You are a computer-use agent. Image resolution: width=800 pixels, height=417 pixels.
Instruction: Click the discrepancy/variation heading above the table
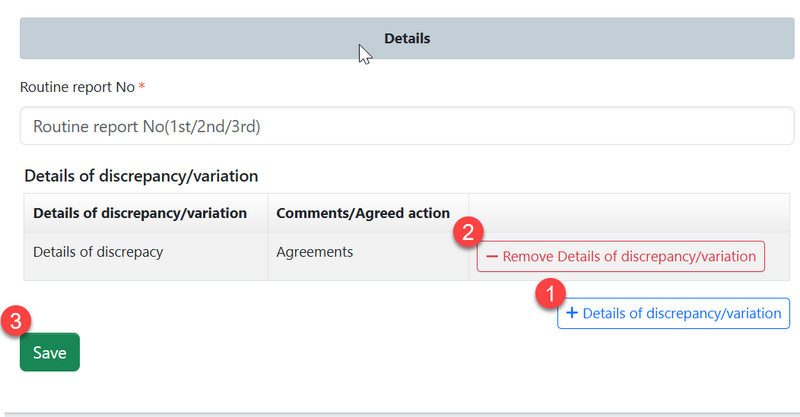(x=141, y=176)
